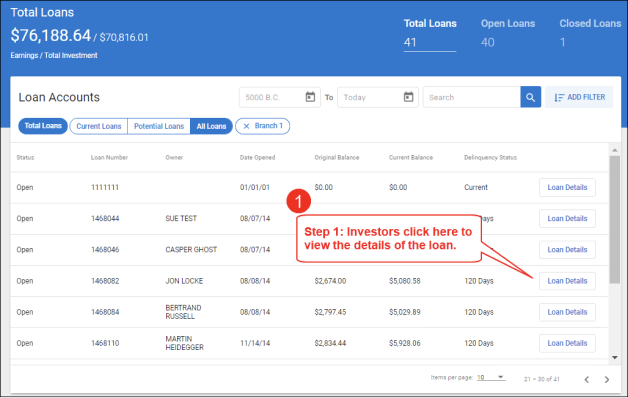Select loan number 1468084 cell
The height and width of the screenshot is (398, 628).
105,312
